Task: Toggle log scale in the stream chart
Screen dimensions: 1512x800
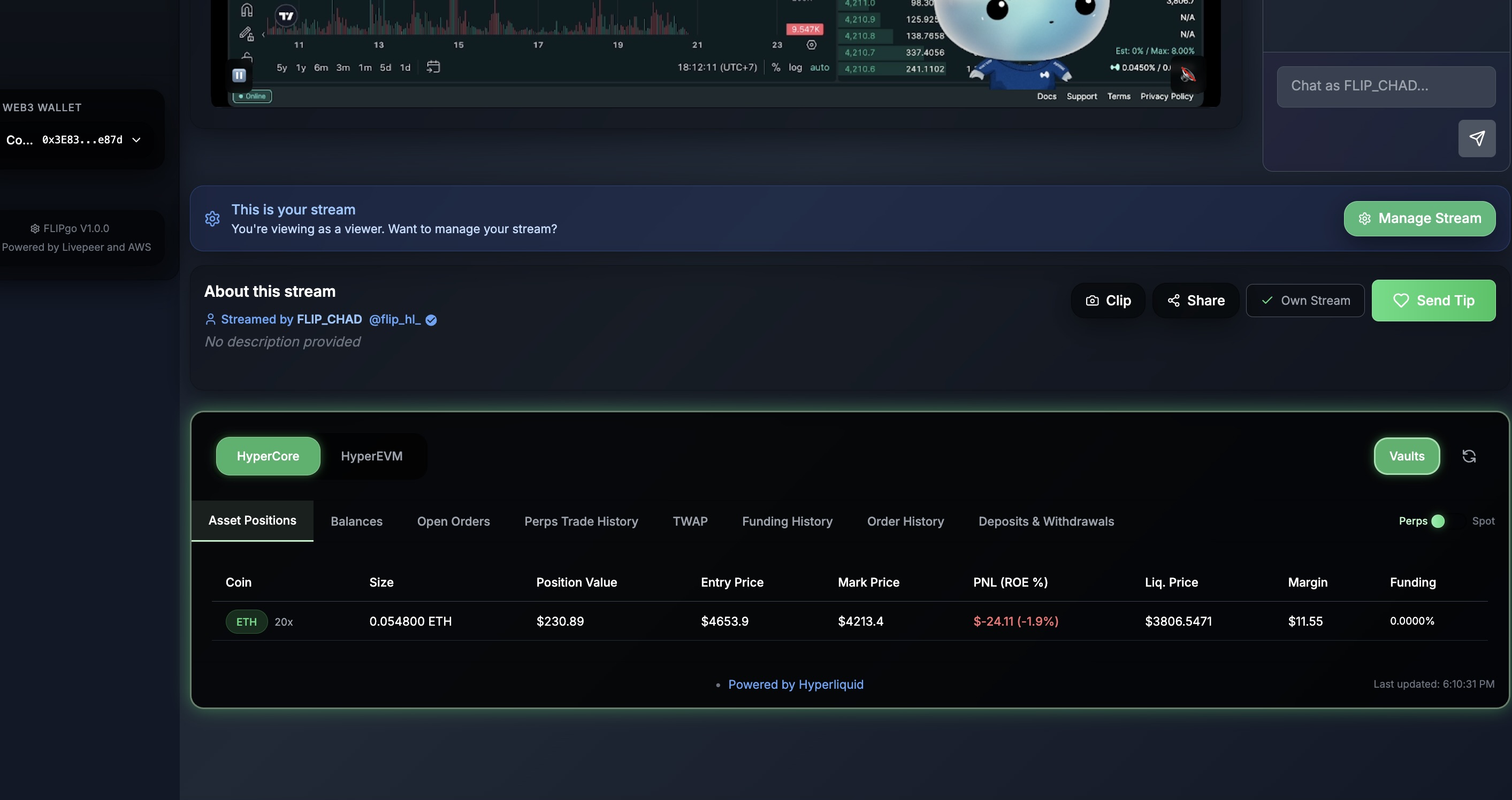Action: pos(795,67)
